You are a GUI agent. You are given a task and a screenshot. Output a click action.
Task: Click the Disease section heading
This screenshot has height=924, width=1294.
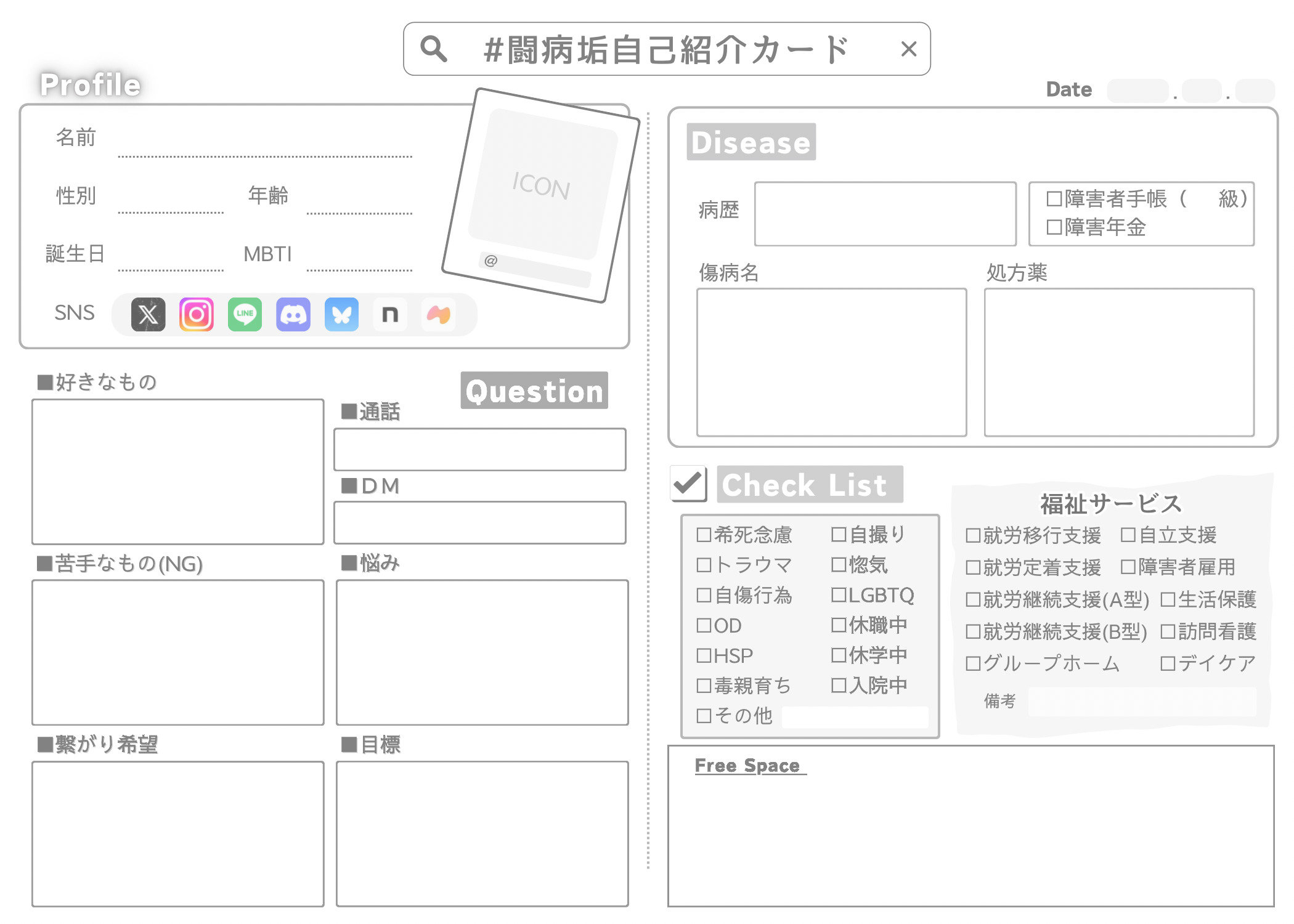click(x=750, y=143)
